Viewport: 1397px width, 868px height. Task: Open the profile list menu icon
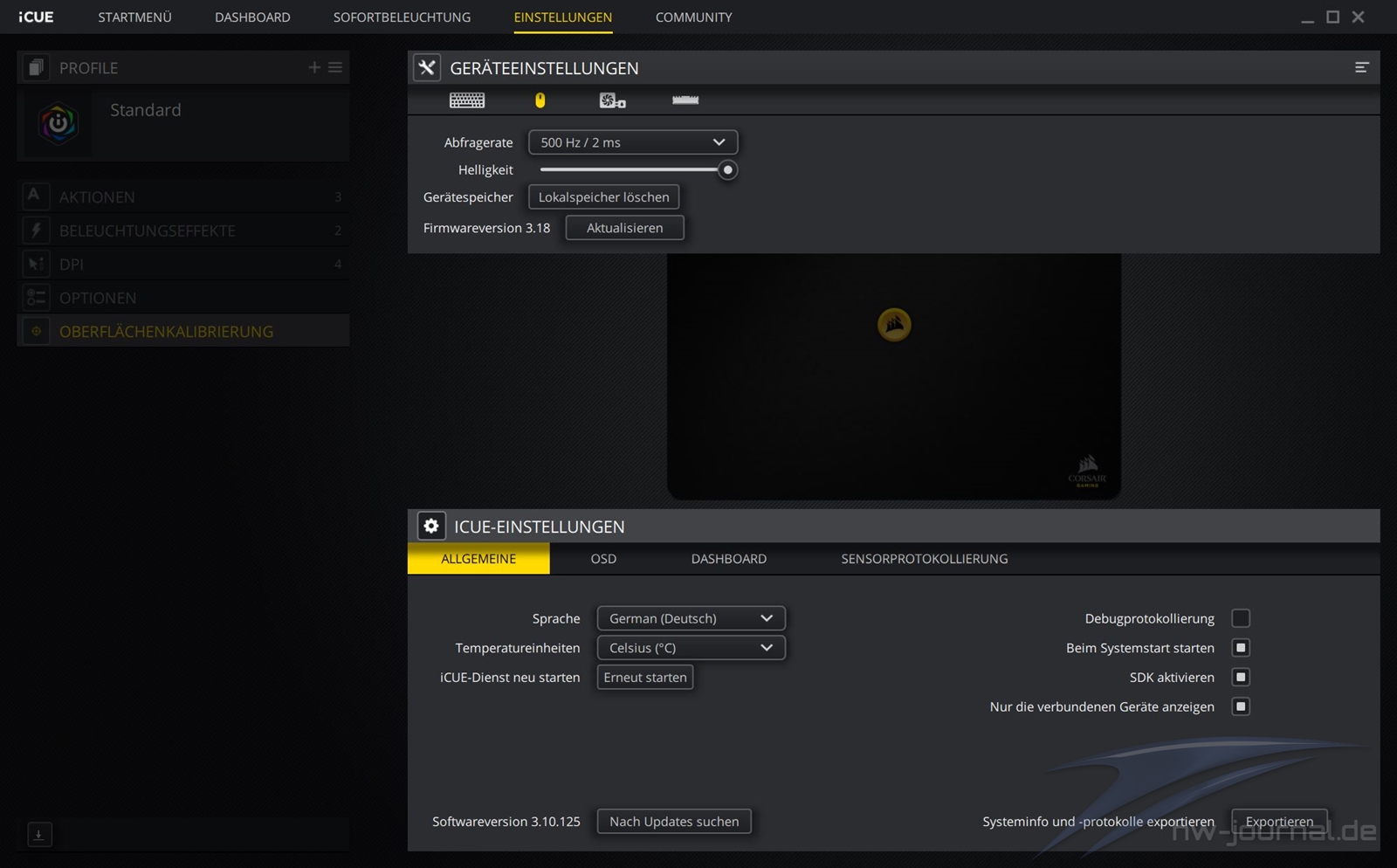tap(335, 67)
